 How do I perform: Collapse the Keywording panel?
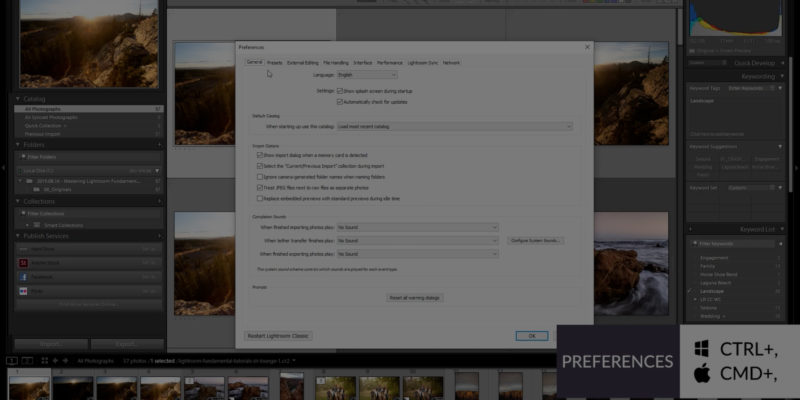click(780, 77)
